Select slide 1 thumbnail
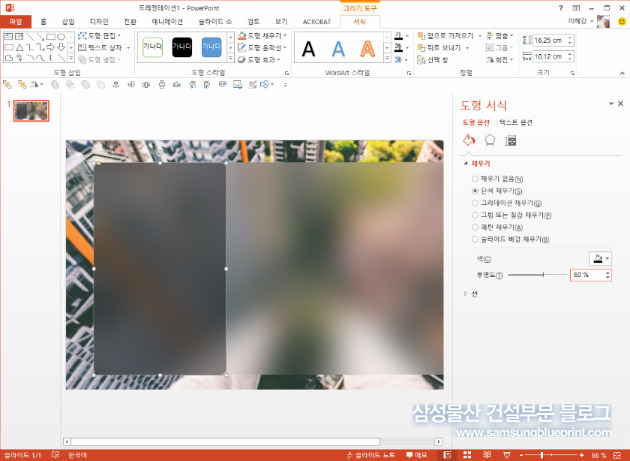The height and width of the screenshot is (461, 630). coord(31,111)
